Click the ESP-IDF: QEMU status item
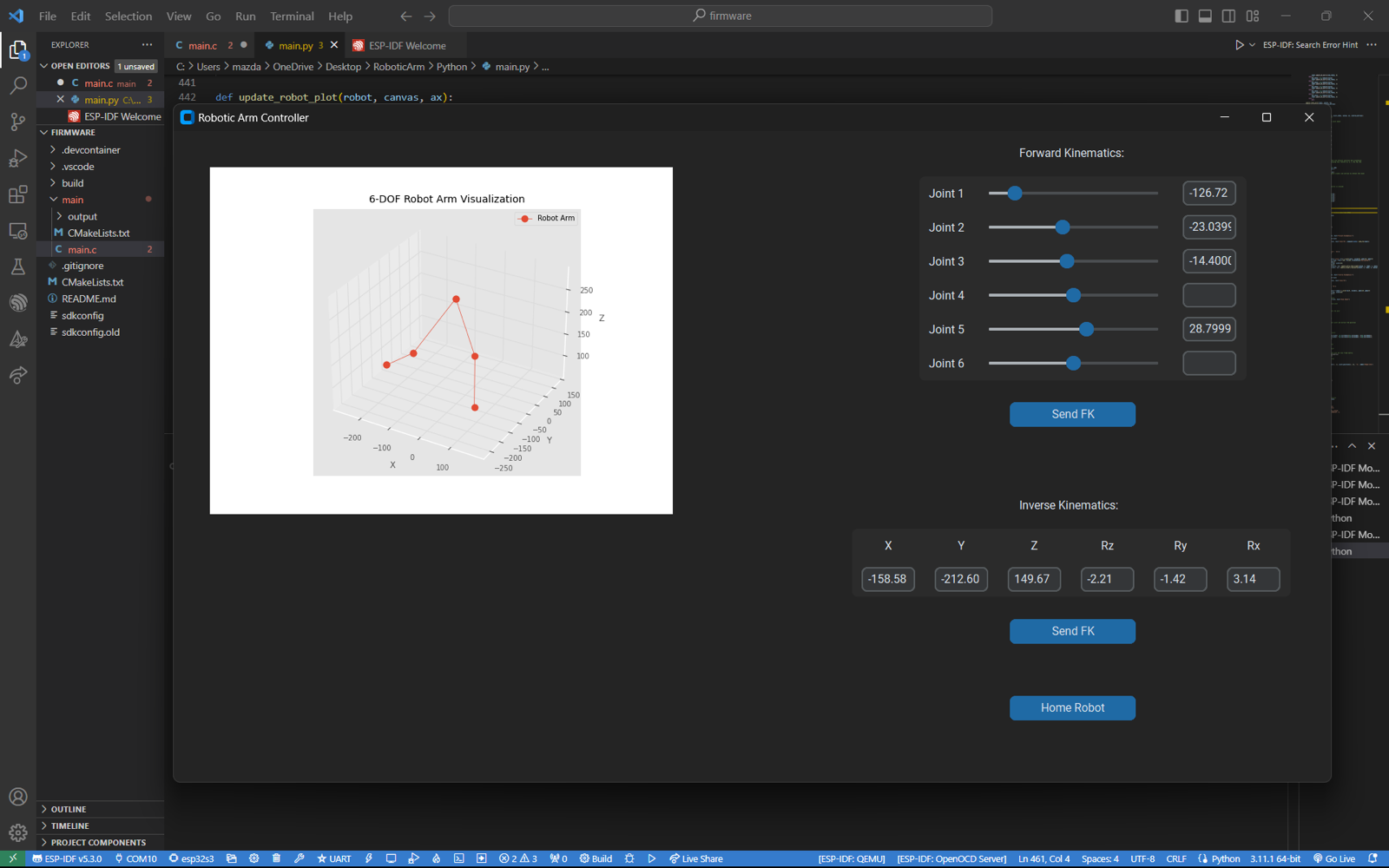Viewport: 1389px width, 868px height. (x=852, y=858)
